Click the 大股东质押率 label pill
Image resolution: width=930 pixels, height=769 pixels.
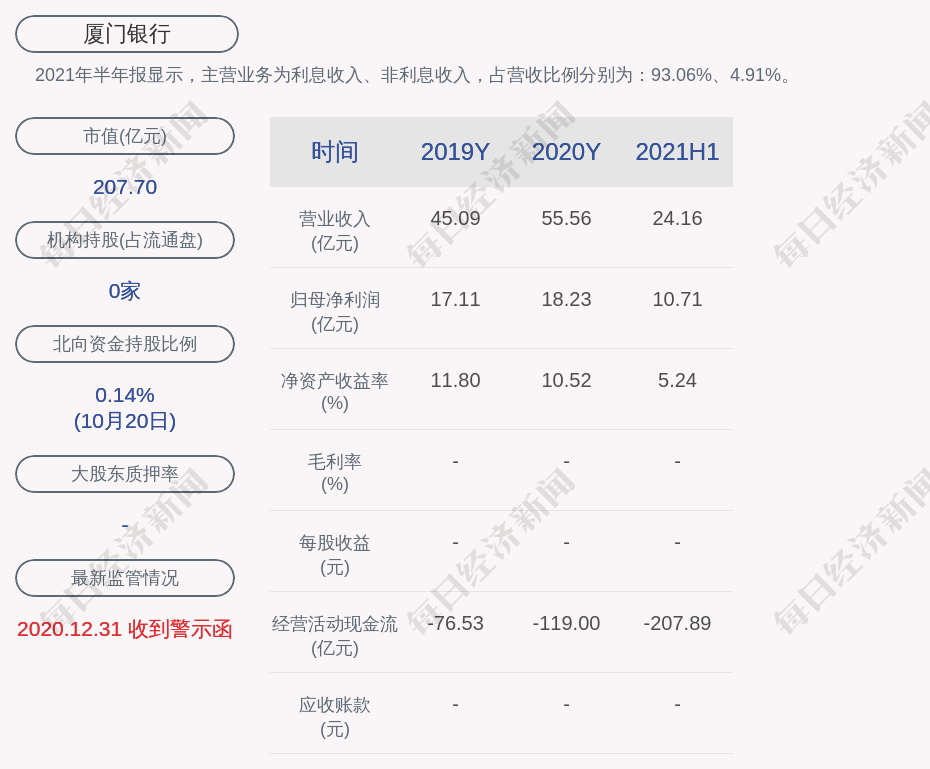click(x=125, y=474)
